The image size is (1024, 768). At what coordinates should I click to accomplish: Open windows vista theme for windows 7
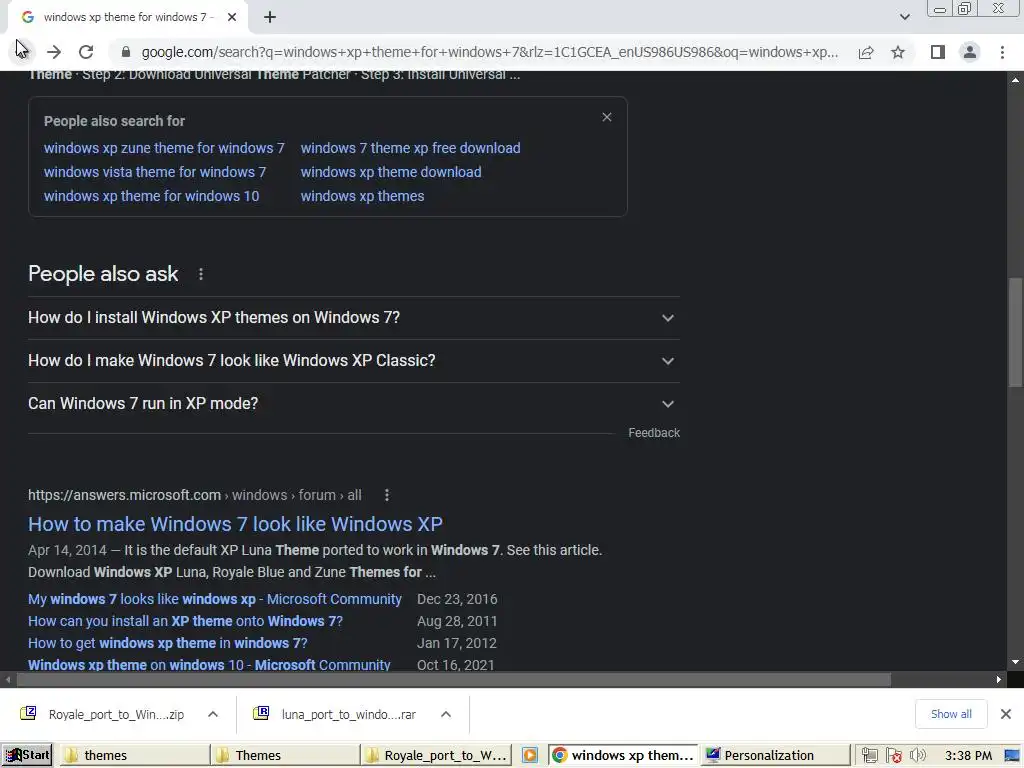point(155,172)
